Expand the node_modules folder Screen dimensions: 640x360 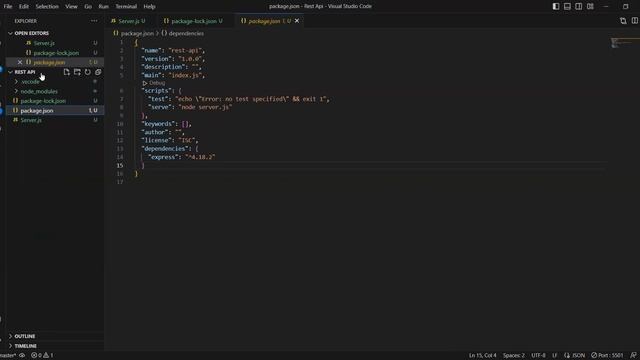(x=39, y=91)
